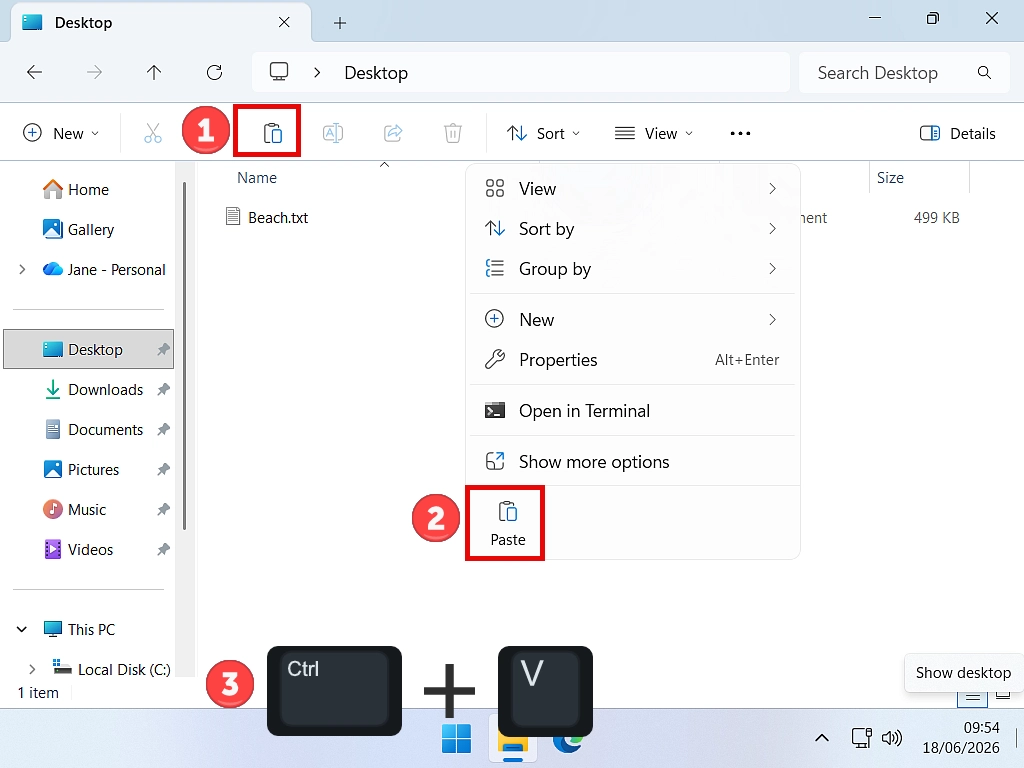Choose Open in Terminal
This screenshot has height=768, width=1024.
tap(632, 411)
